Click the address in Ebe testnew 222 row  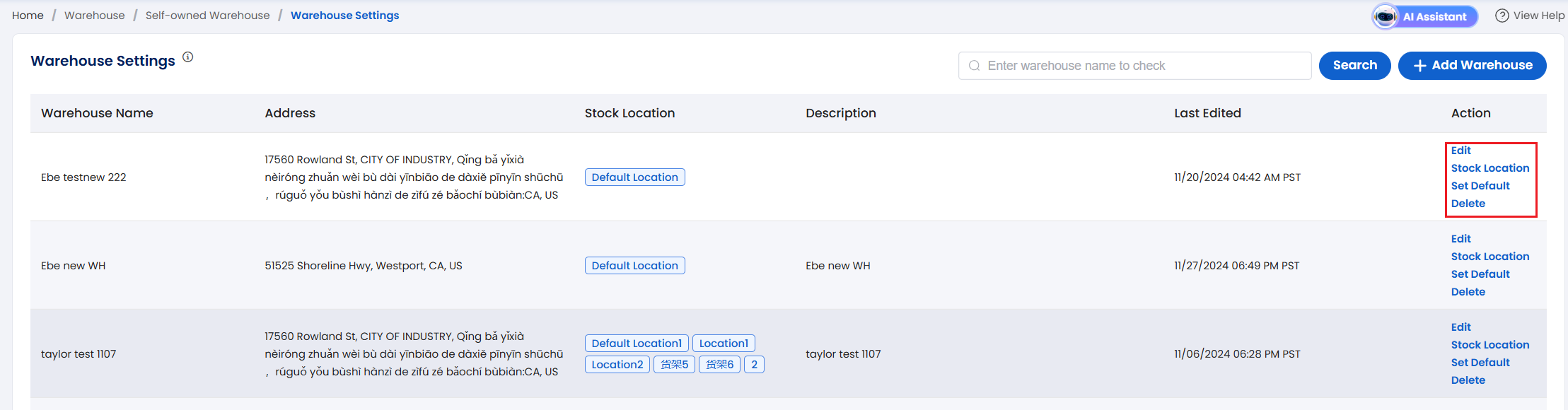coord(414,177)
